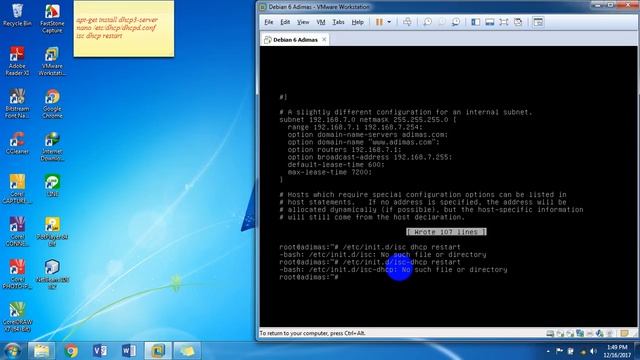Take a snapshot of the virtual machine

point(427,22)
